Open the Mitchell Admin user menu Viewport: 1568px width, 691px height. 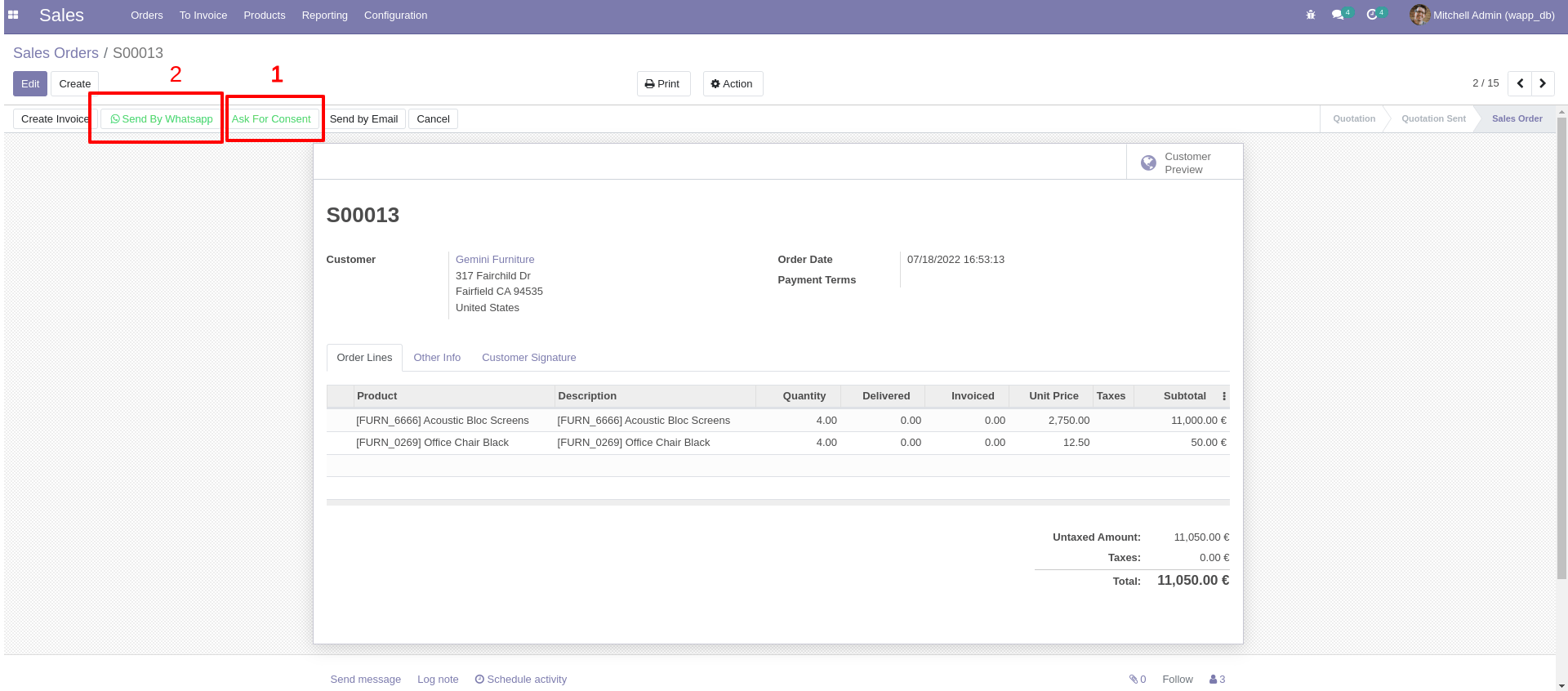[1482, 15]
